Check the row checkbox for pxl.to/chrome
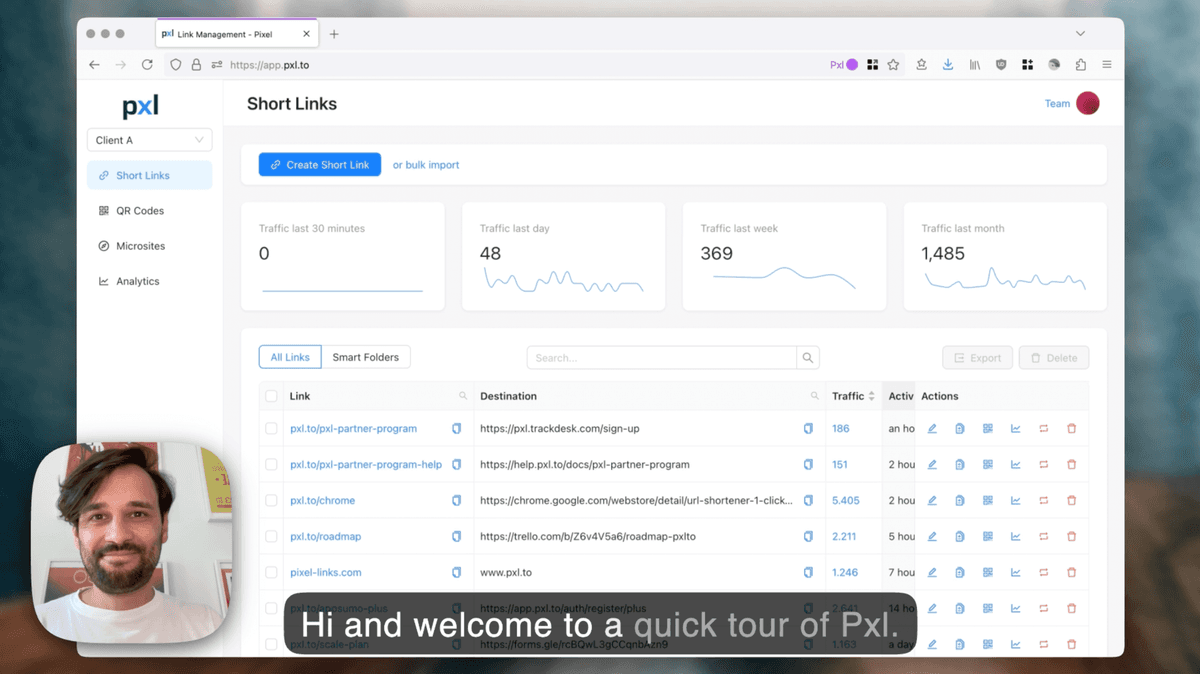The height and width of the screenshot is (674, 1200). click(x=270, y=500)
